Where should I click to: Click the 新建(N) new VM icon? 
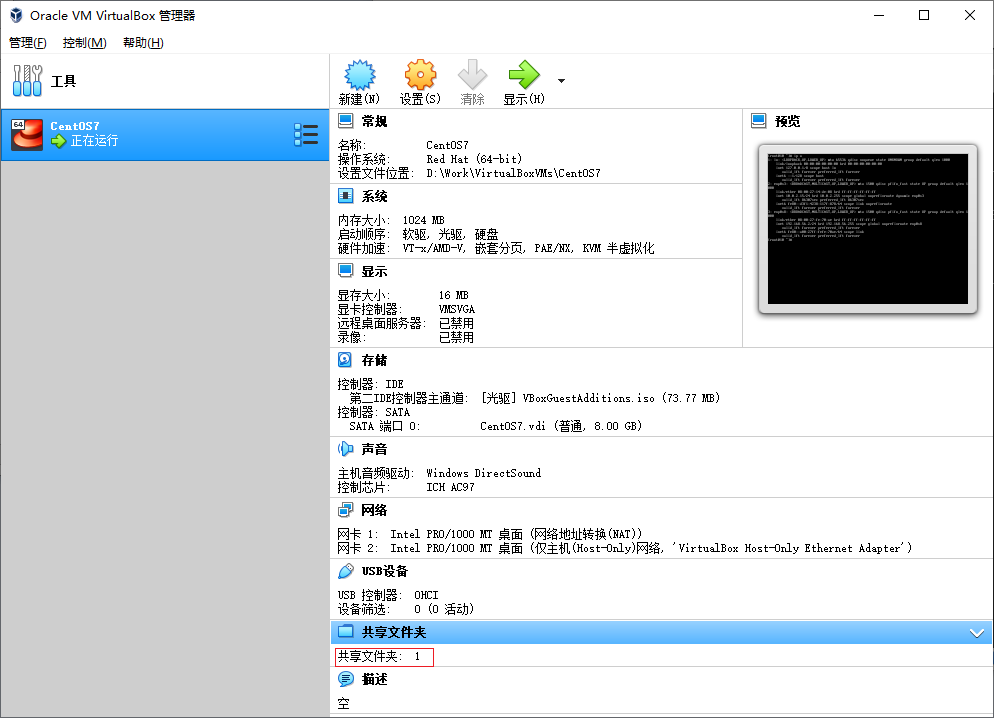[359, 75]
